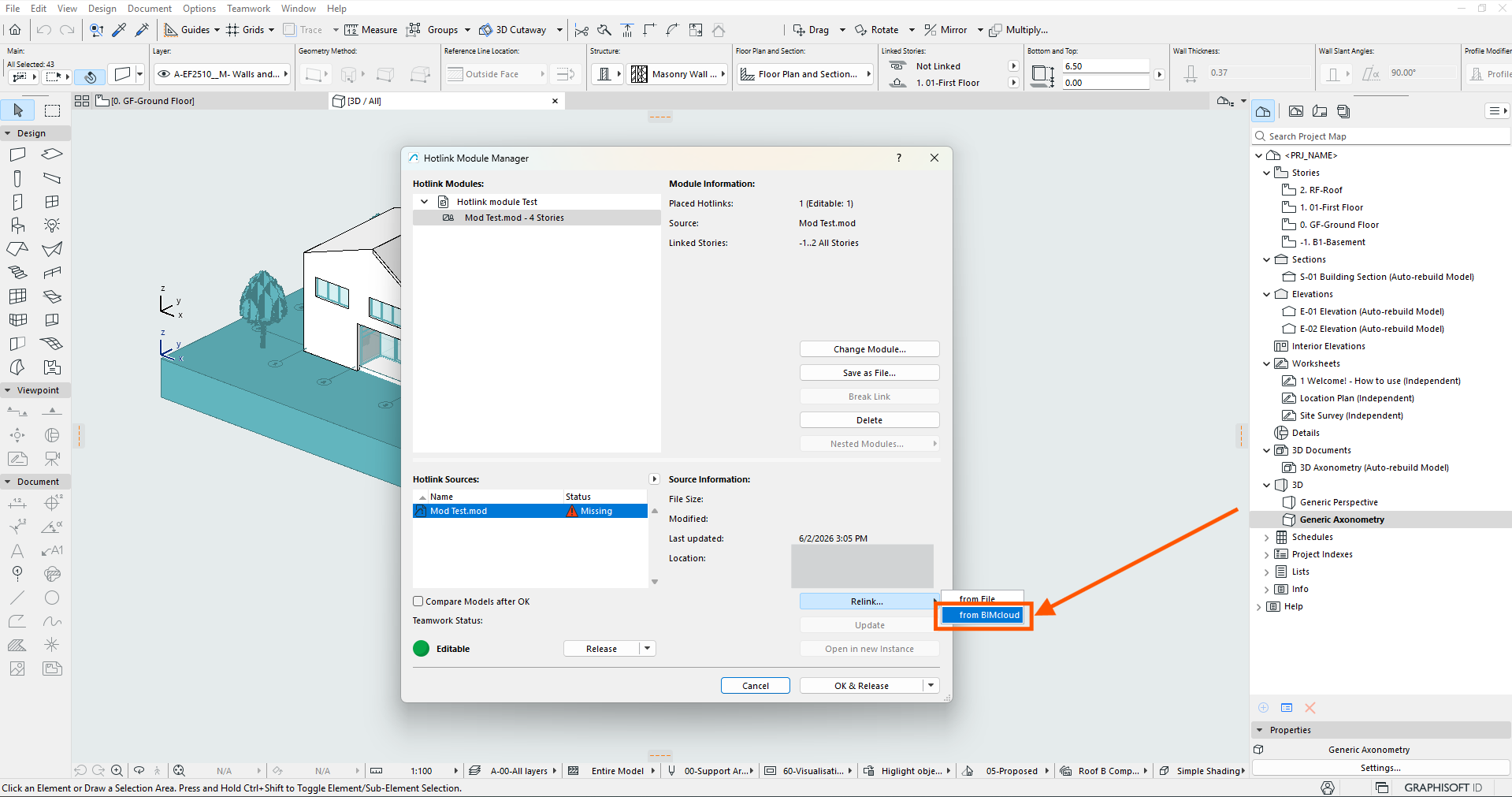Click the Change Module button
1512x797 pixels.
coord(869,349)
